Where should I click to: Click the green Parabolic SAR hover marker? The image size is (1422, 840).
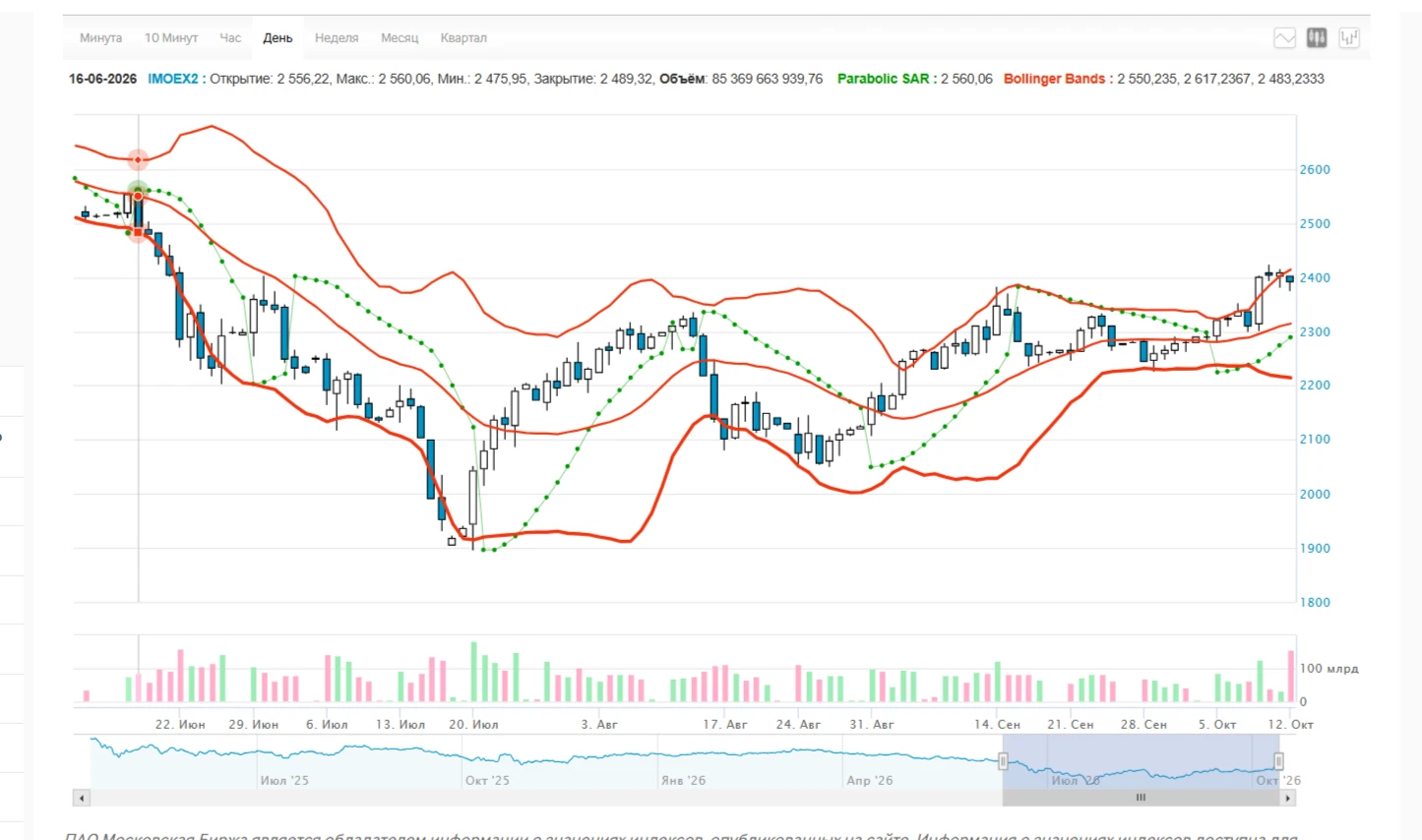138,189
